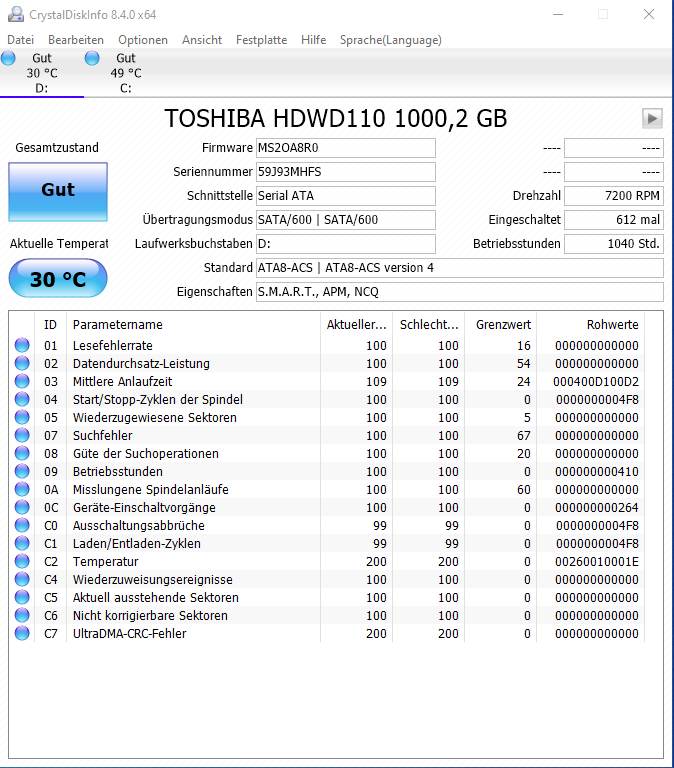Click status orb for Mittlere Anlaufzeit row

click(22, 381)
